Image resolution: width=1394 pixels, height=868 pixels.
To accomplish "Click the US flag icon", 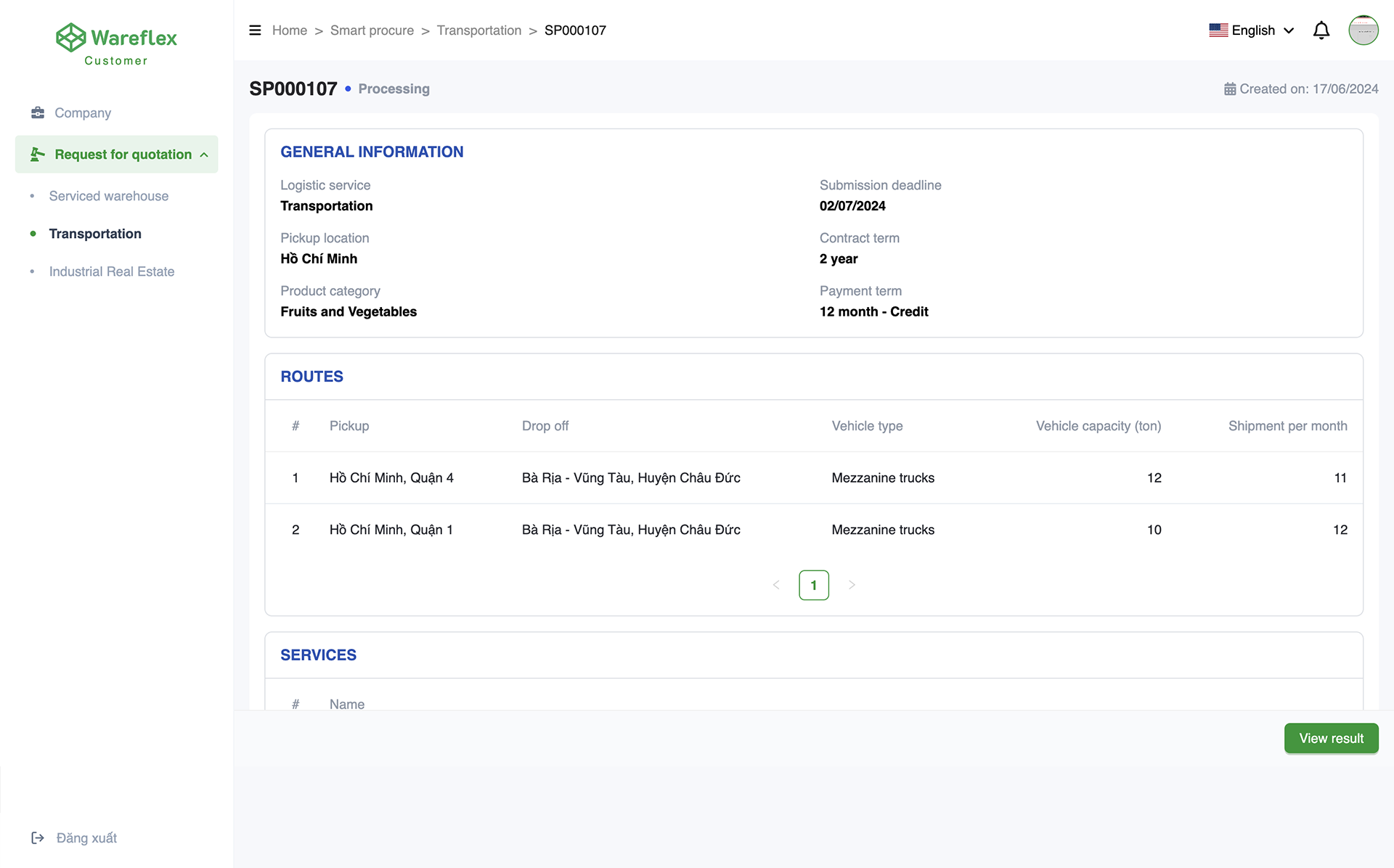I will 1218,30.
